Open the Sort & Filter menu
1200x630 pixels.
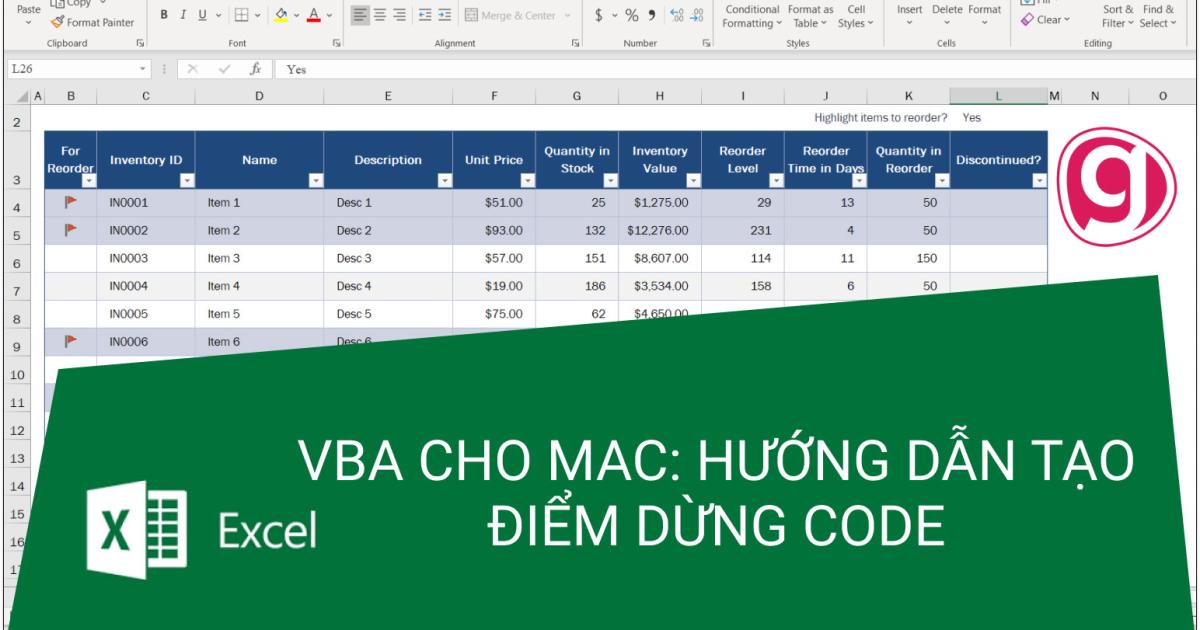coord(1117,14)
